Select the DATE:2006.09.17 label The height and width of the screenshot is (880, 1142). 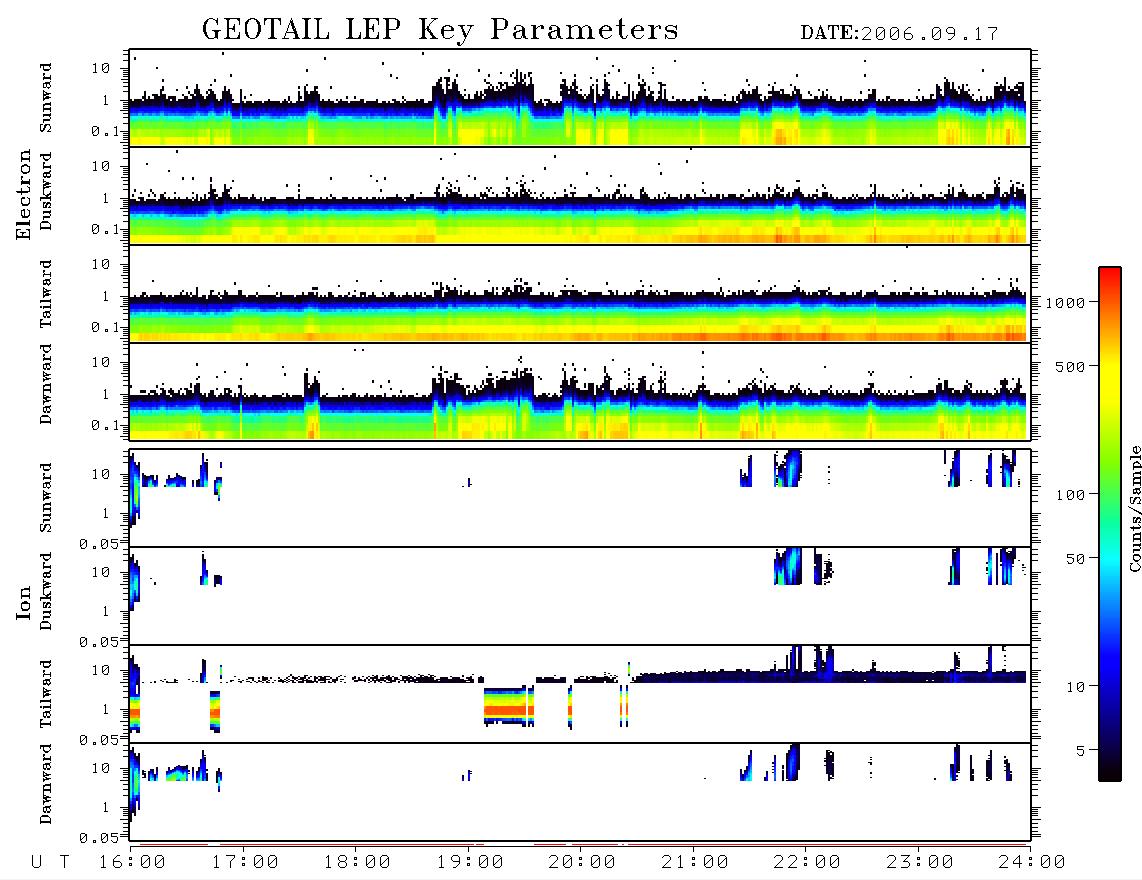tap(899, 34)
